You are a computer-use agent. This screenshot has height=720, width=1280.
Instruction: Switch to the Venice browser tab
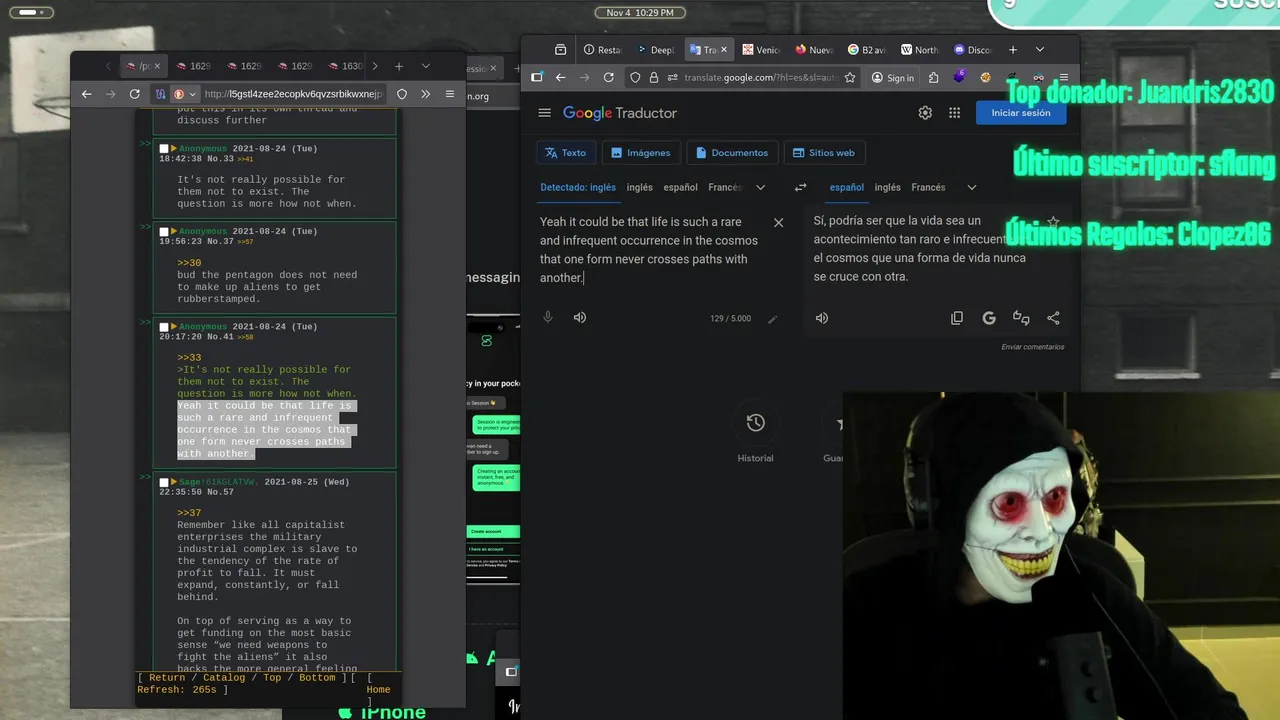pyautogui.click(x=761, y=50)
